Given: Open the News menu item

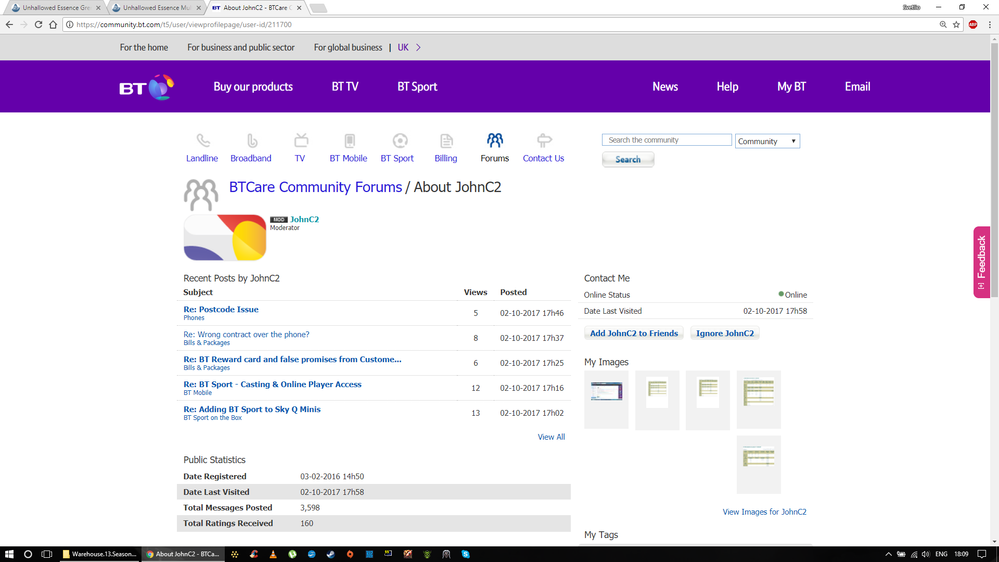Looking at the screenshot, I should coord(665,87).
